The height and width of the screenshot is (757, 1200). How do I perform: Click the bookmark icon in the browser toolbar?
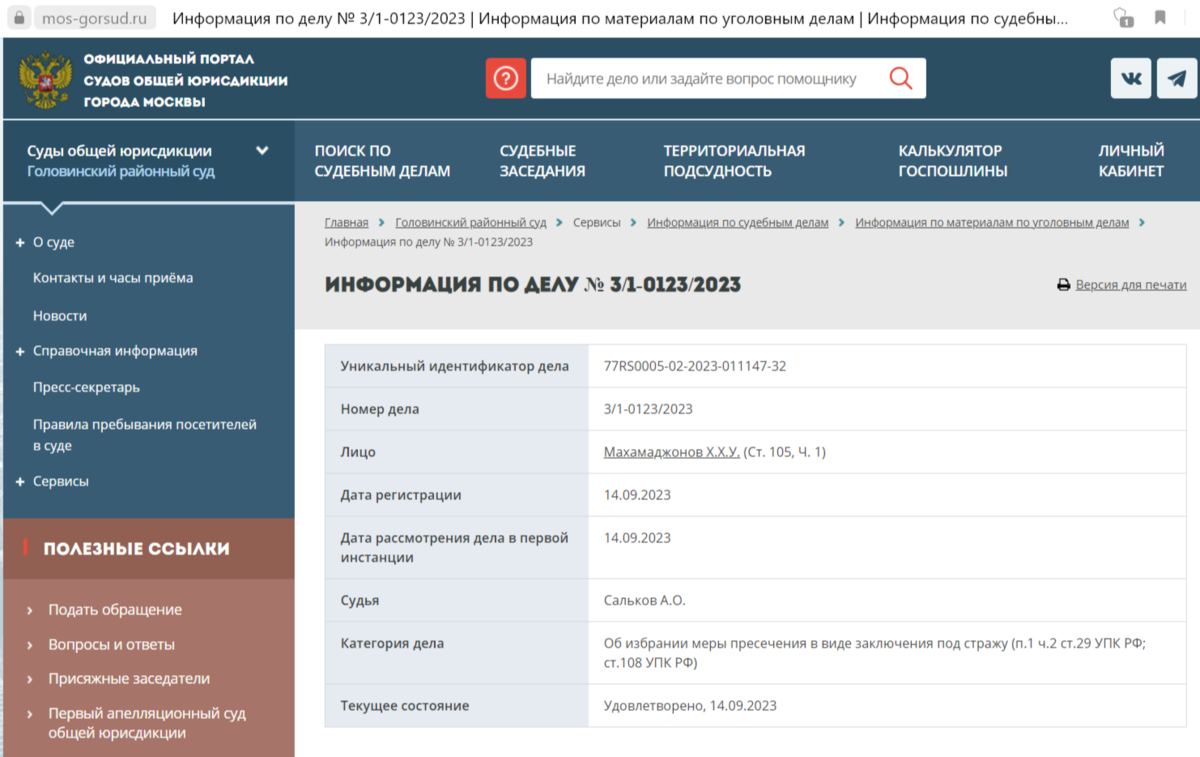coord(1162,17)
